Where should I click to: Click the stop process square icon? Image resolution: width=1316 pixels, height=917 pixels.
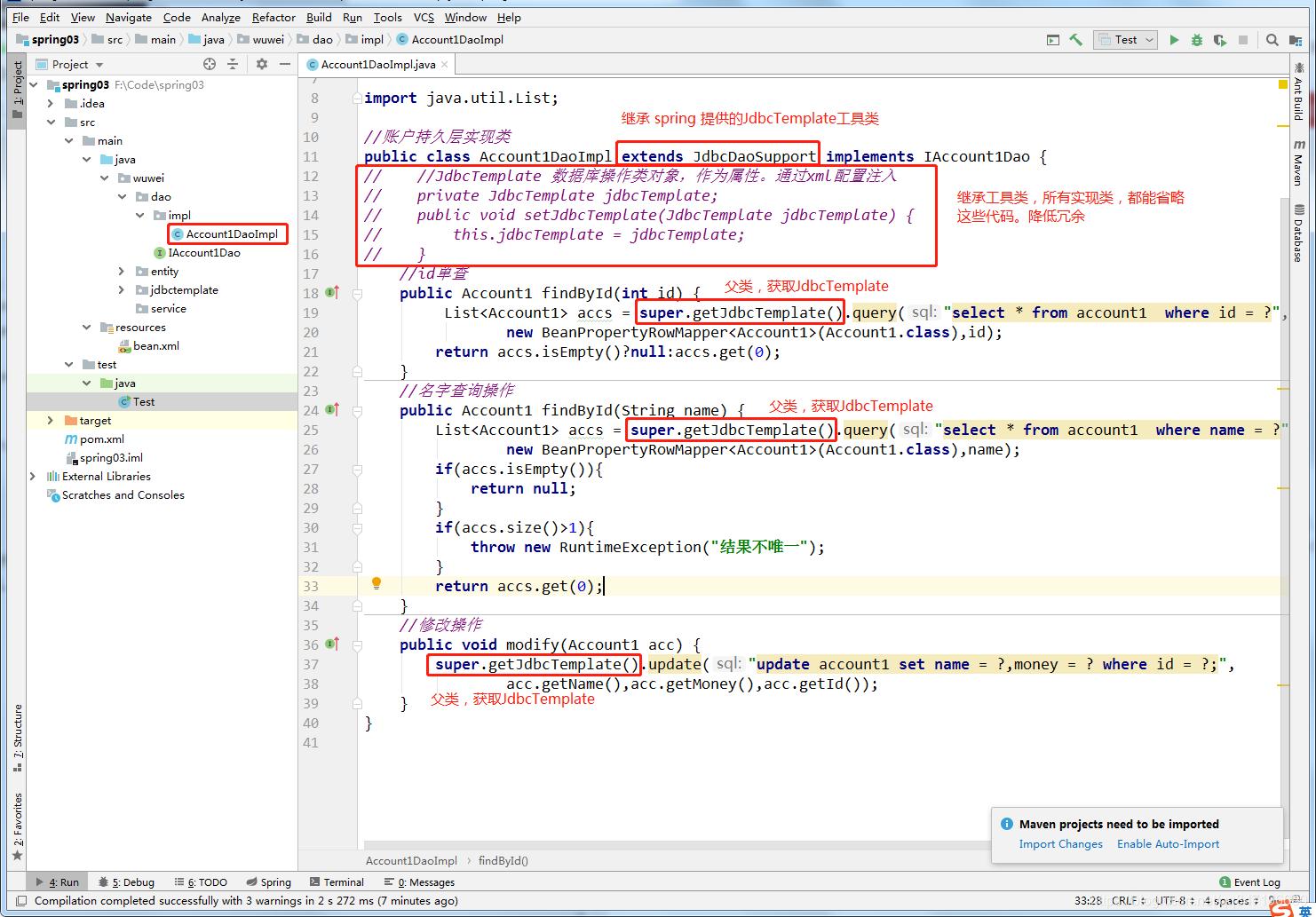[x=1243, y=40]
